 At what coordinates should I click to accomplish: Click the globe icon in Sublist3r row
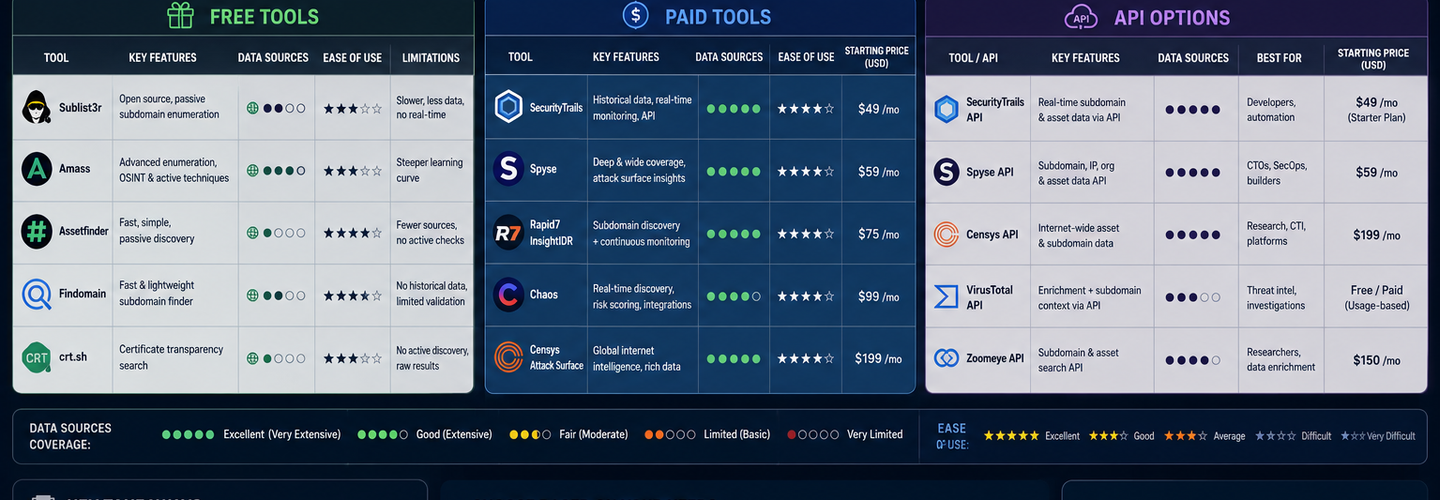point(253,107)
